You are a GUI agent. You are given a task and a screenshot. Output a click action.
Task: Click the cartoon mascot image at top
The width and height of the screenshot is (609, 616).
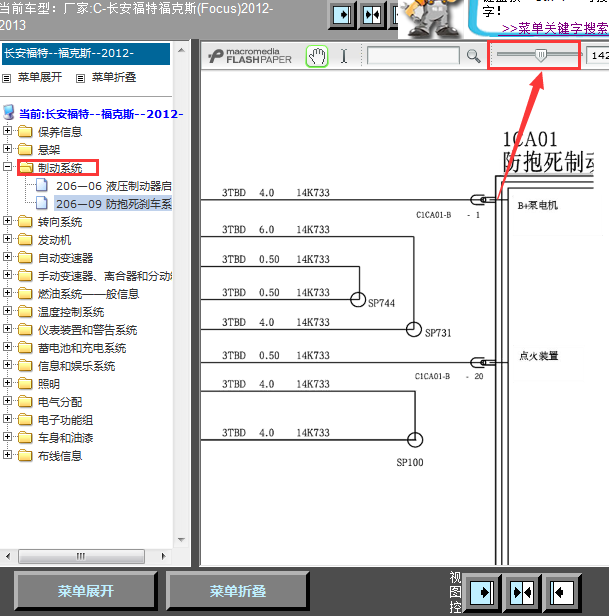[x=433, y=19]
